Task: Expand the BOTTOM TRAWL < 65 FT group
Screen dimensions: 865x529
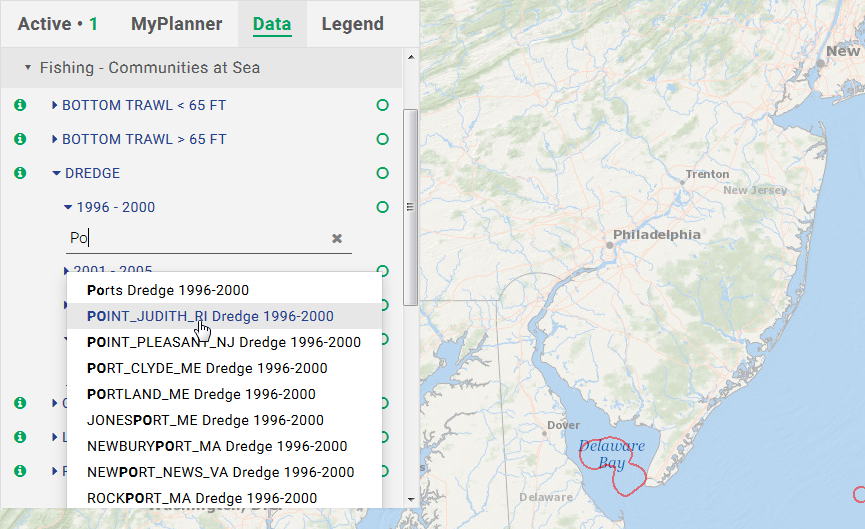Action: [55, 105]
